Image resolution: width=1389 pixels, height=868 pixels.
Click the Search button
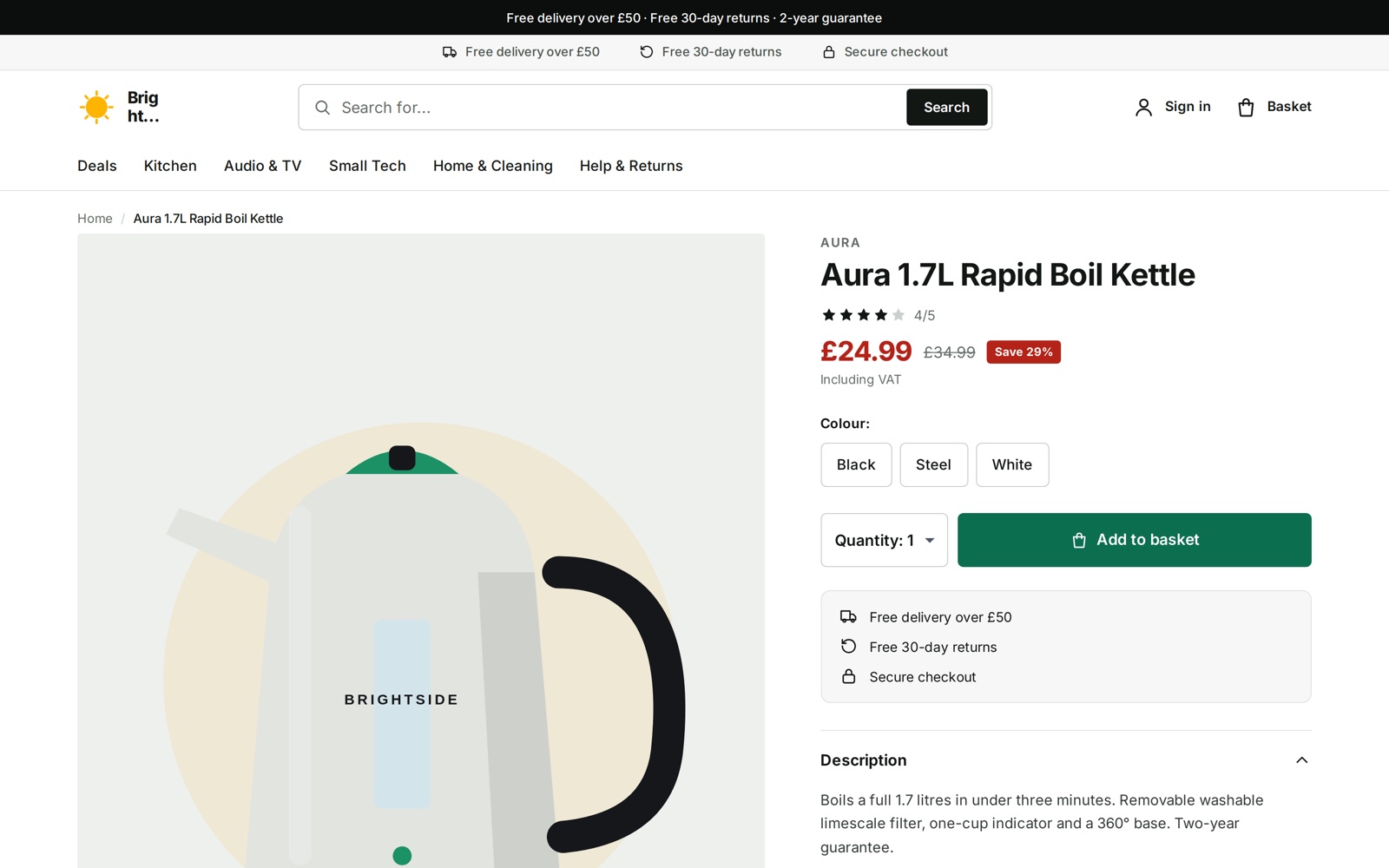[946, 108]
